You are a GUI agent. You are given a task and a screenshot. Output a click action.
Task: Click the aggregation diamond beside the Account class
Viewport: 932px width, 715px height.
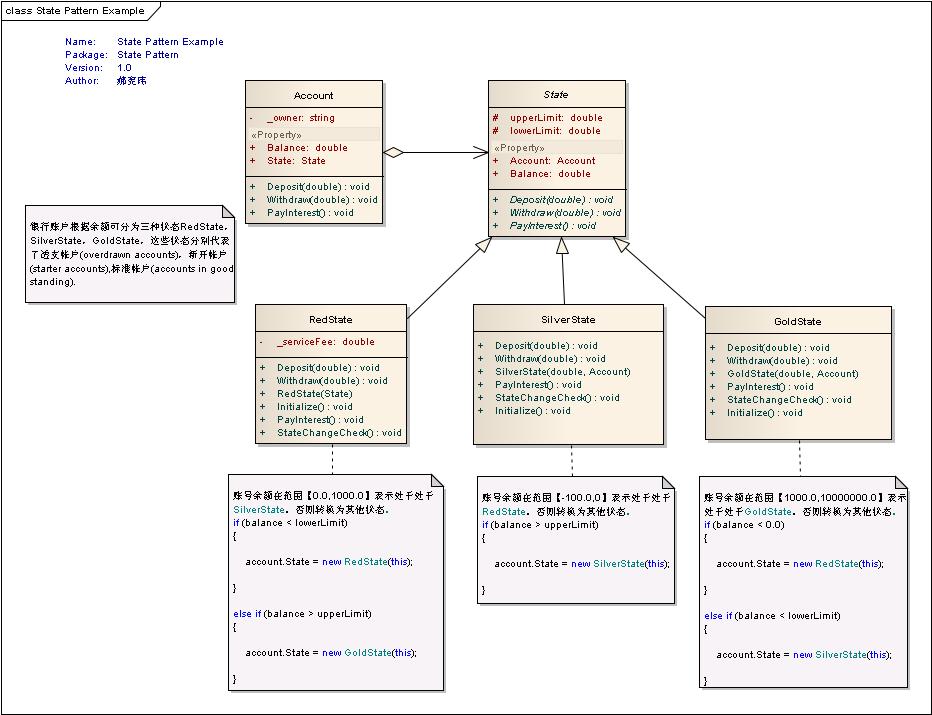(x=395, y=153)
